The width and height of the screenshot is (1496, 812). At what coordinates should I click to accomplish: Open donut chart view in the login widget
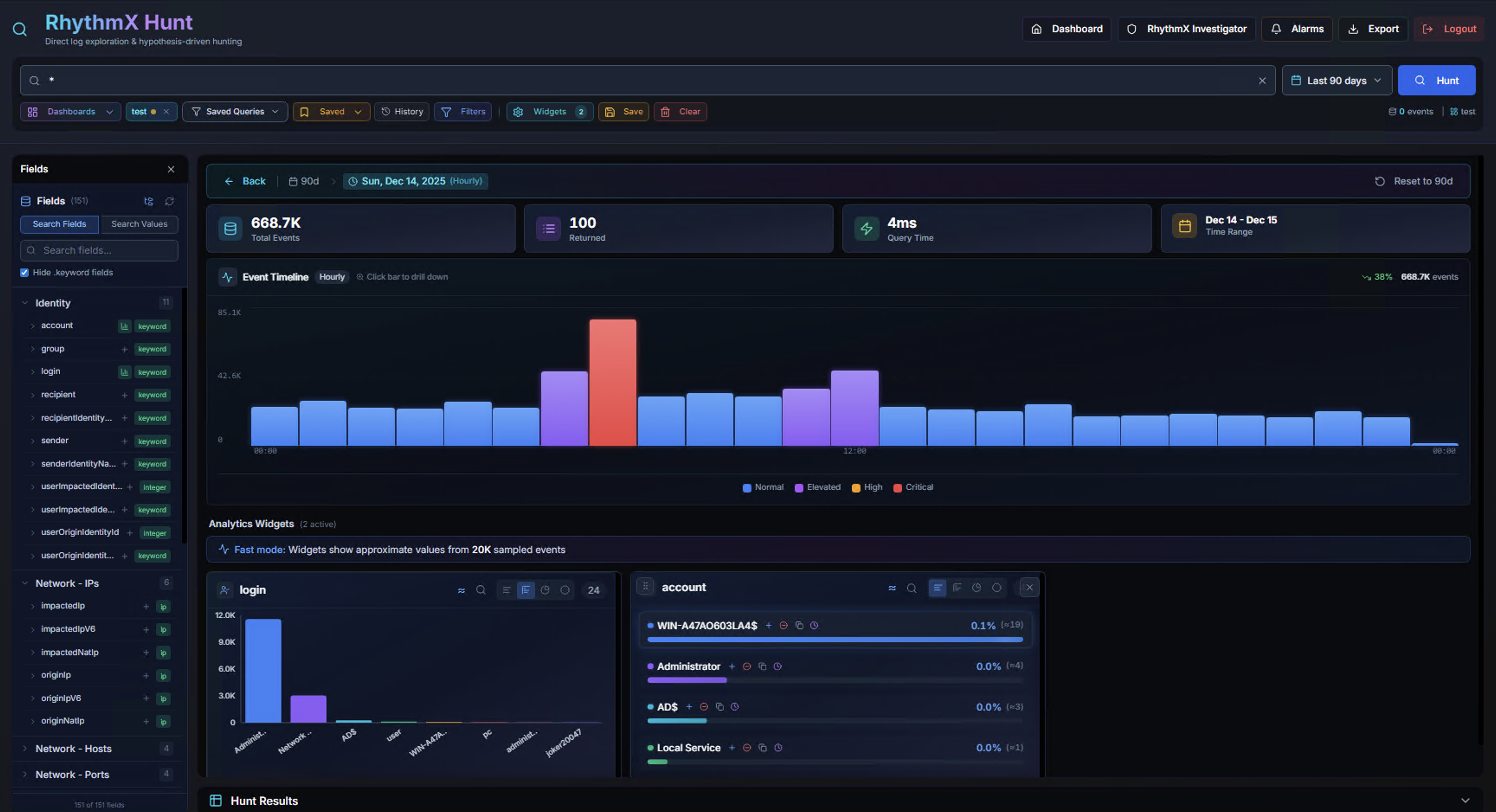(565, 590)
